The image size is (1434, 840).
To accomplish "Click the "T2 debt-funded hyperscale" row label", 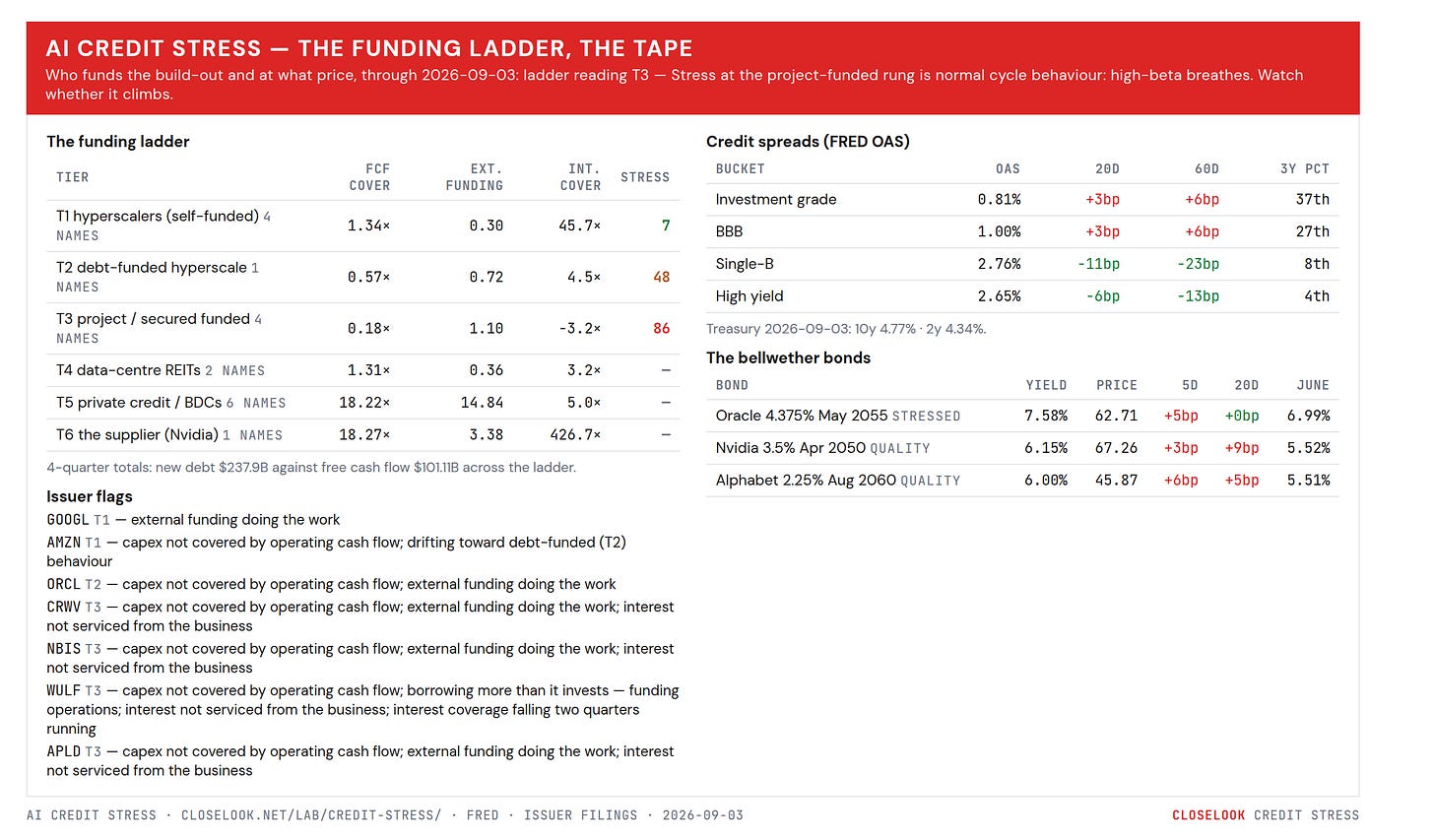I will coord(152,268).
